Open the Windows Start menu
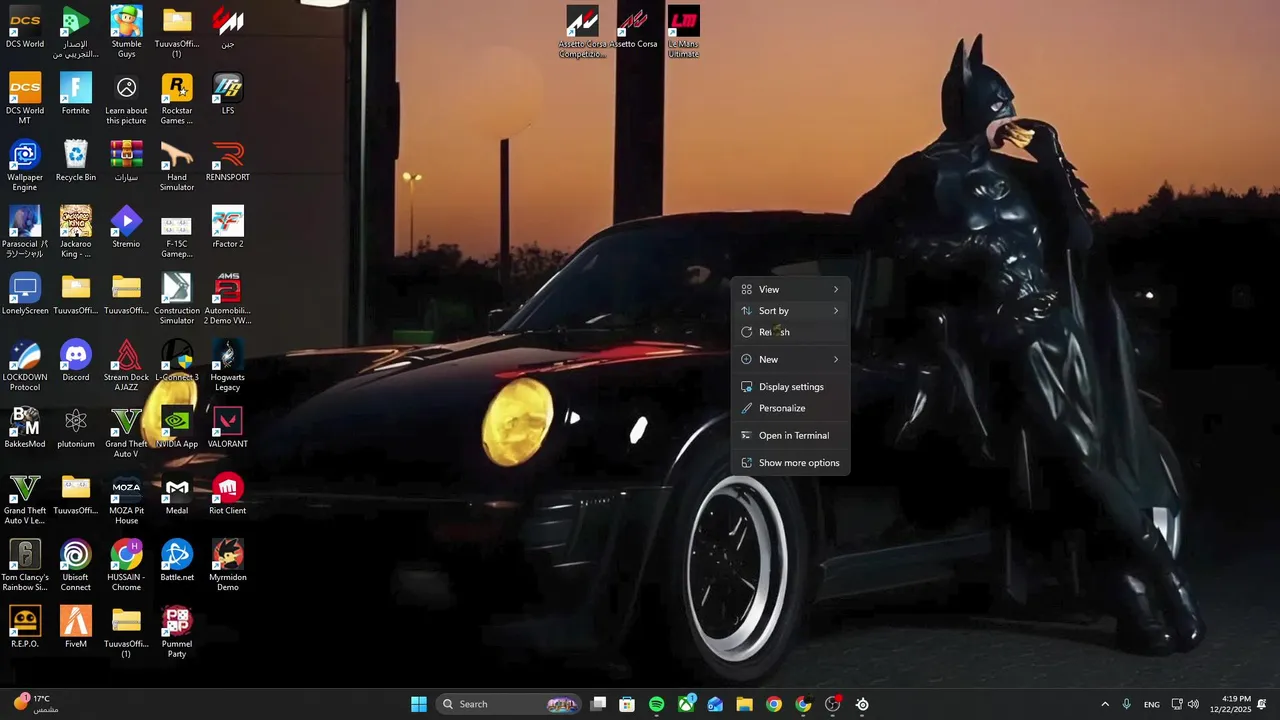 click(x=419, y=704)
